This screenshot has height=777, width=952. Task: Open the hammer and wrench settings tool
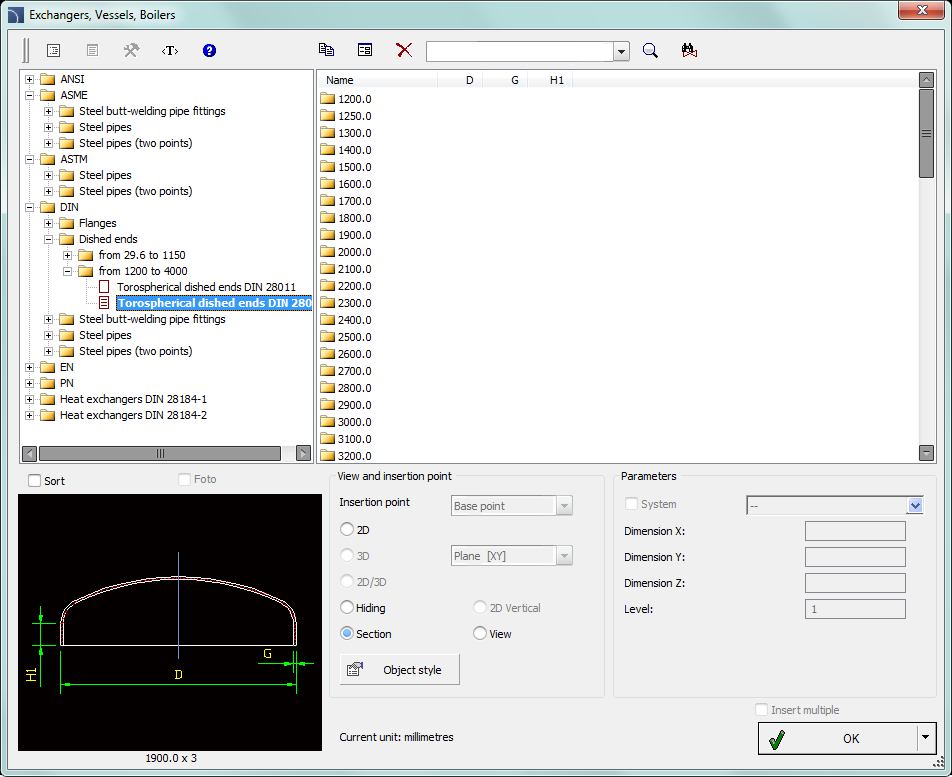[x=131, y=50]
